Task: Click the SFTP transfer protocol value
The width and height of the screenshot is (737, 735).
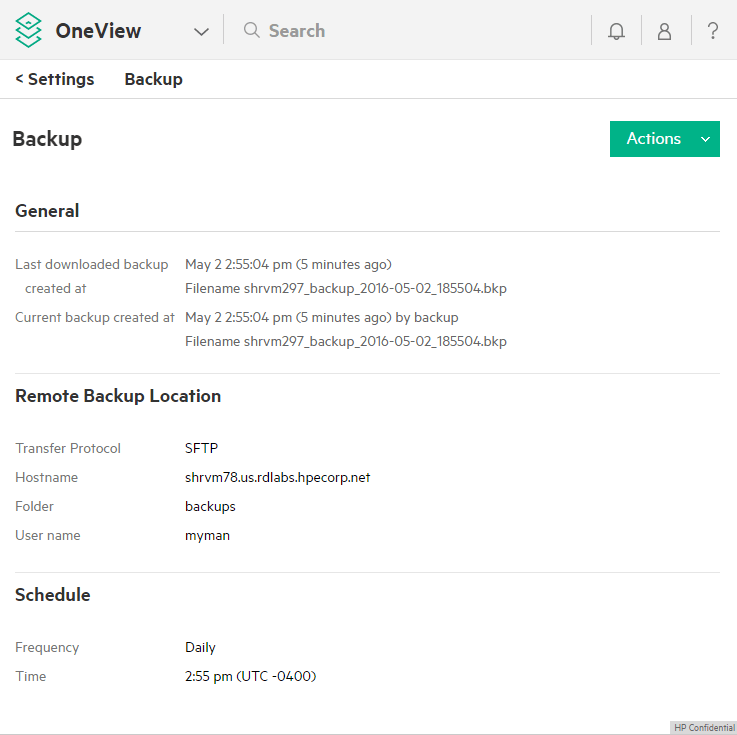Action: tap(202, 448)
